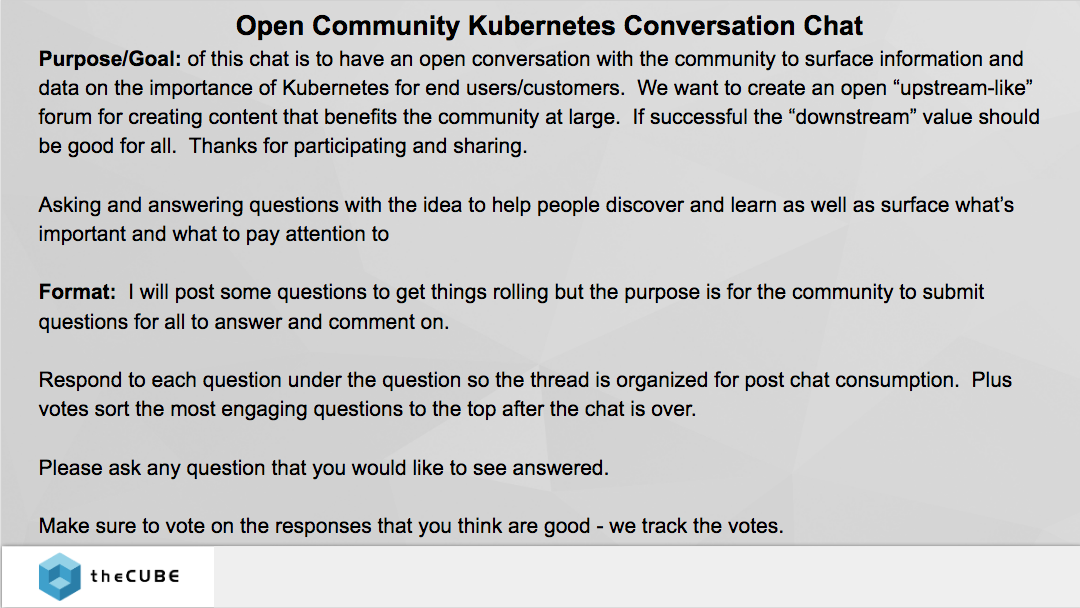
Task: Click the line starting 'questions for all to answer'
Action: 244,322
